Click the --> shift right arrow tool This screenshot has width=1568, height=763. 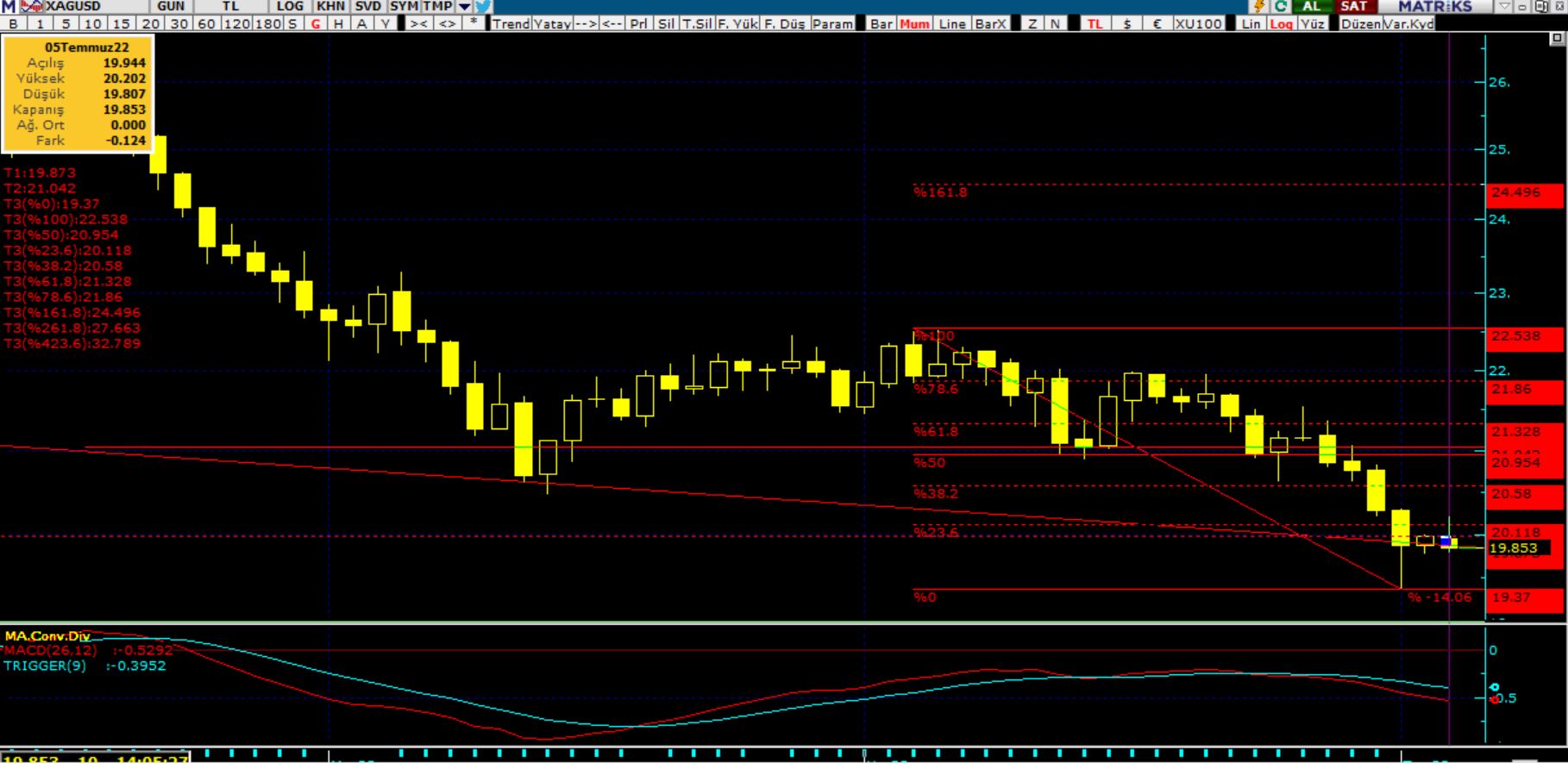pos(586,23)
